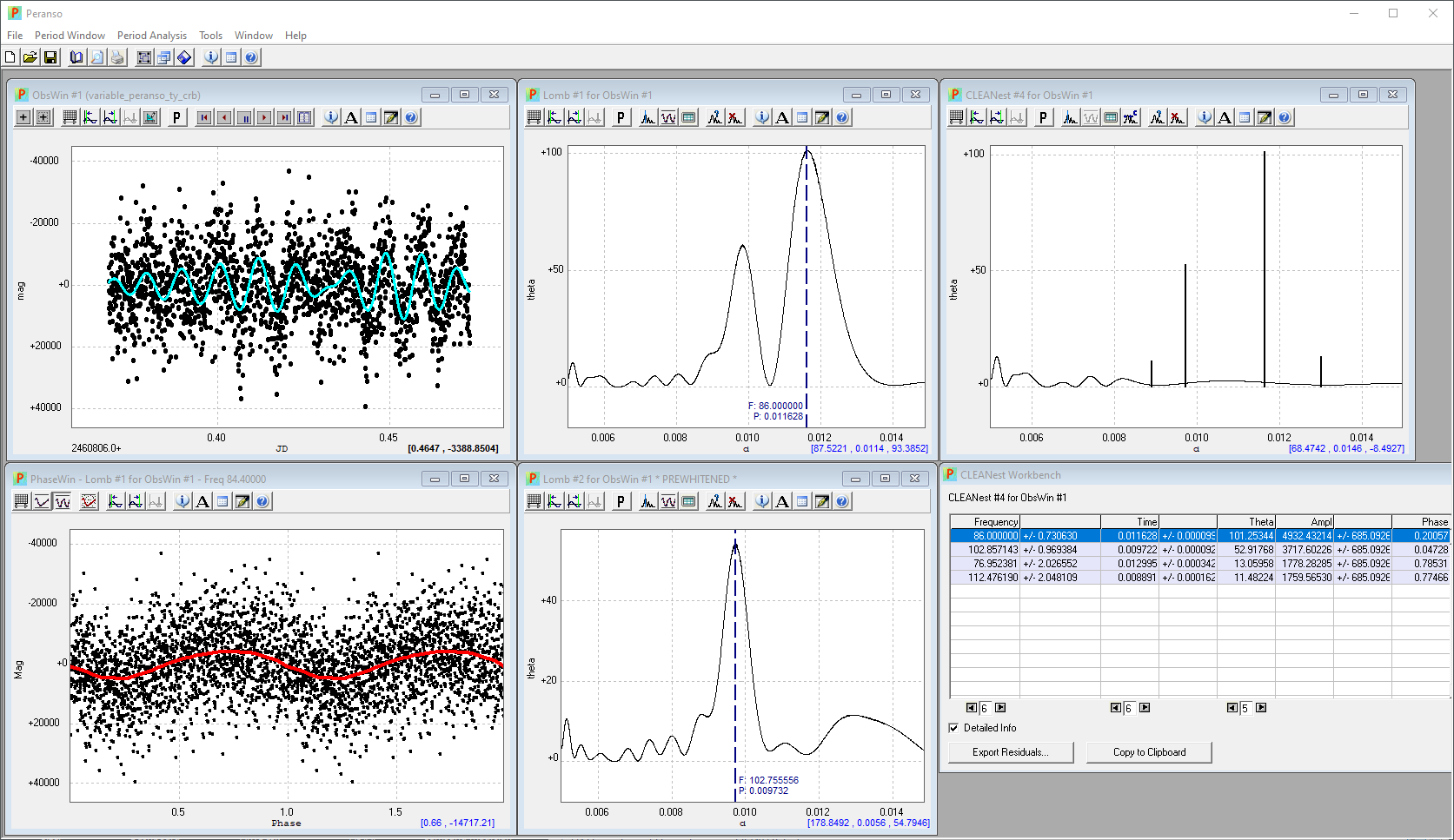Click the info icon in Lomb #1 toolbar

(762, 117)
